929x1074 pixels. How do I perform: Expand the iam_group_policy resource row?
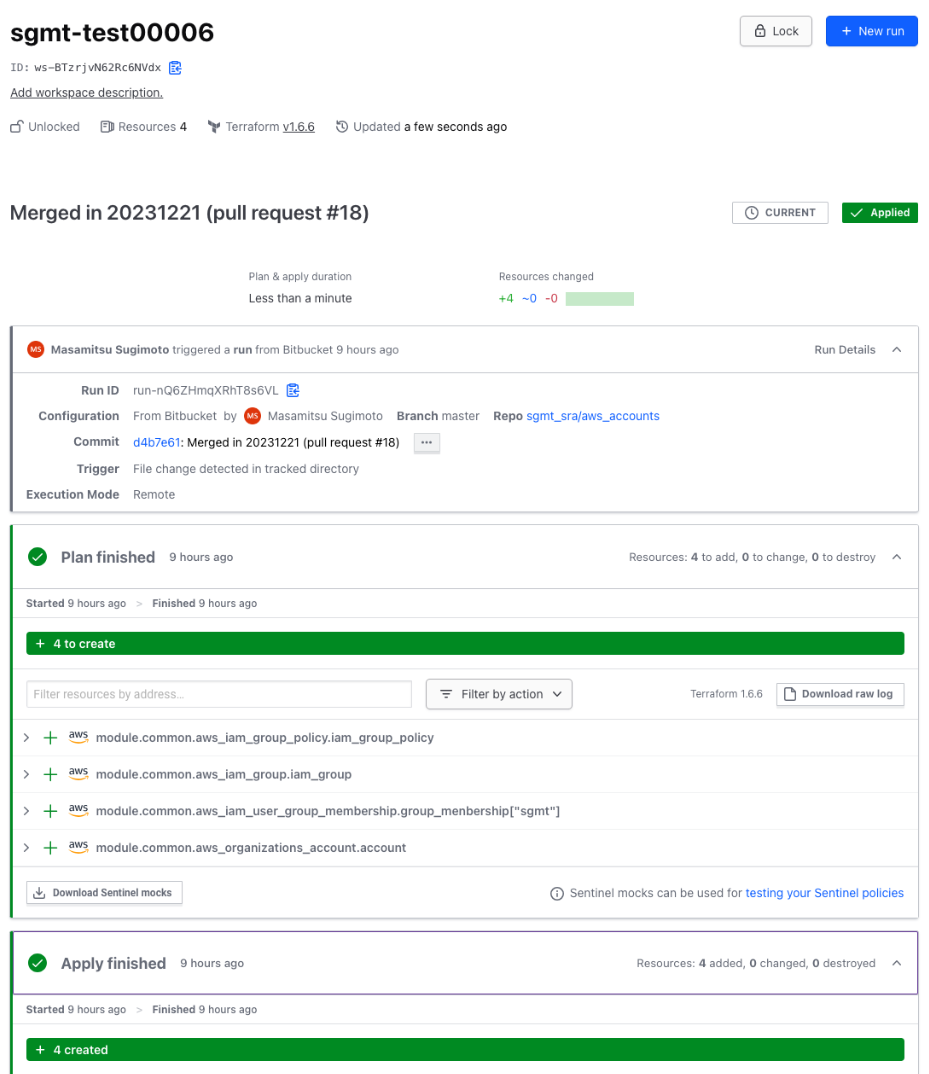pos(27,738)
